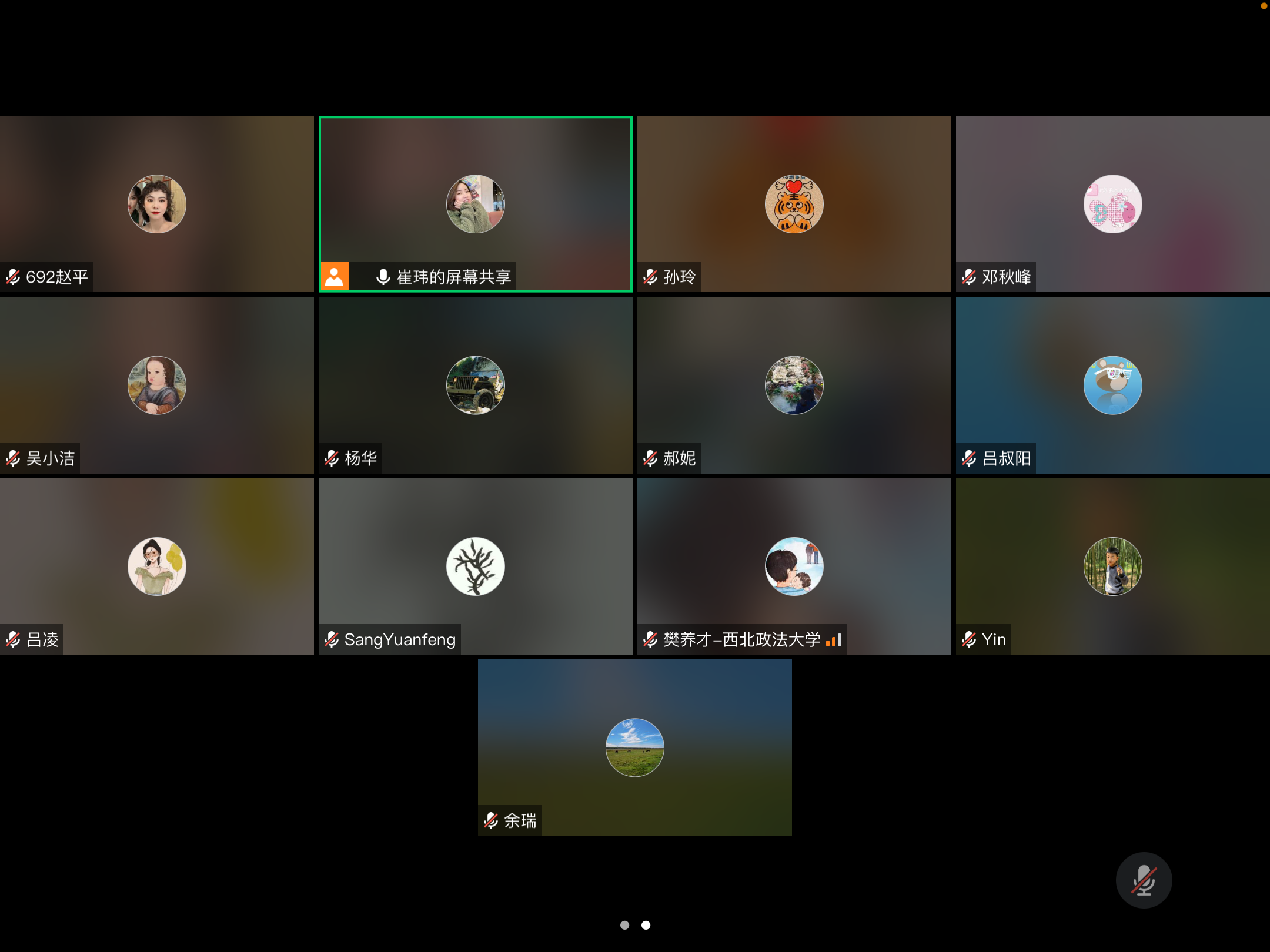
Task: Switch to the first page dot indicator
Action: click(624, 925)
